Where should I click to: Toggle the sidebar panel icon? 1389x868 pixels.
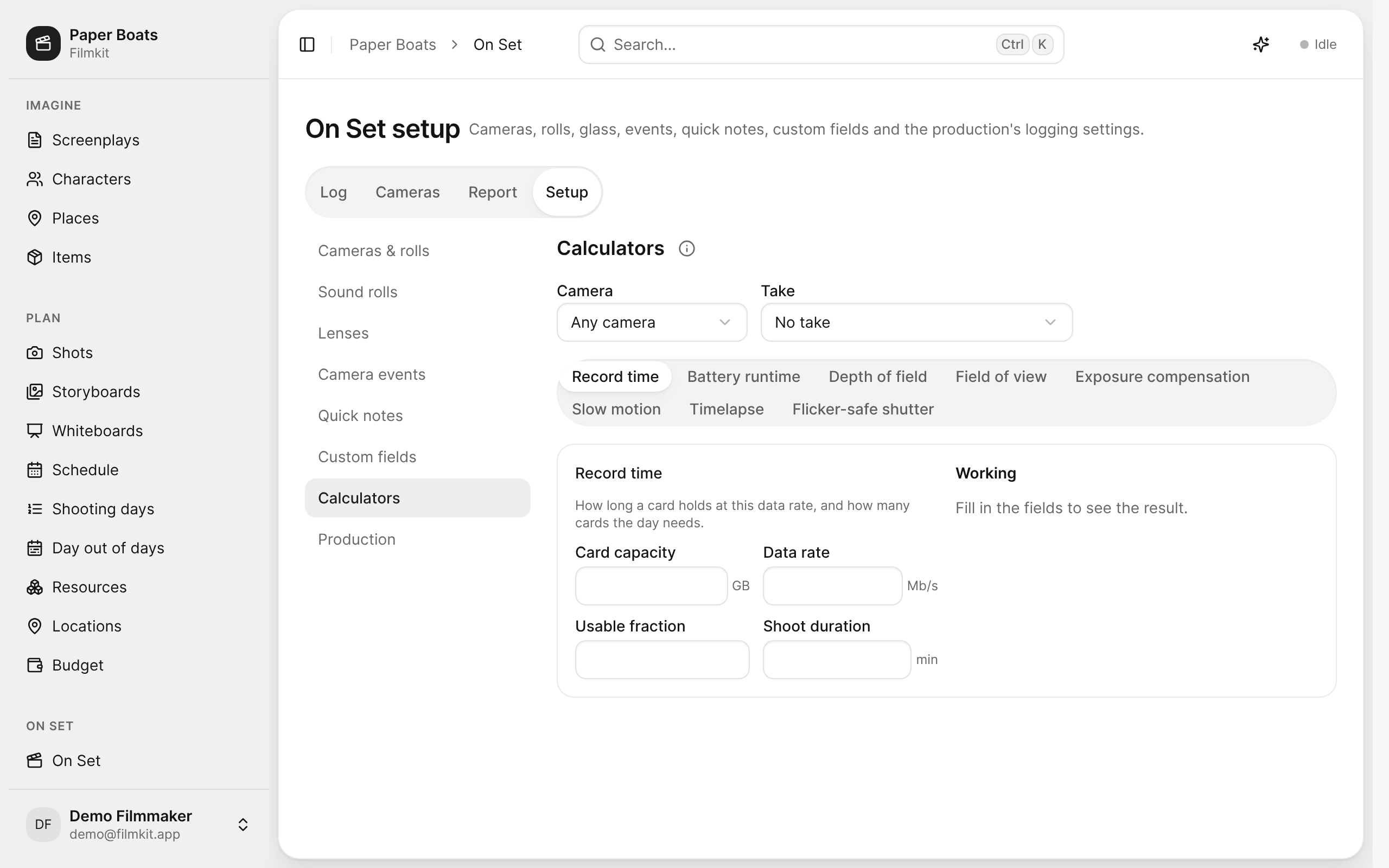[307, 44]
